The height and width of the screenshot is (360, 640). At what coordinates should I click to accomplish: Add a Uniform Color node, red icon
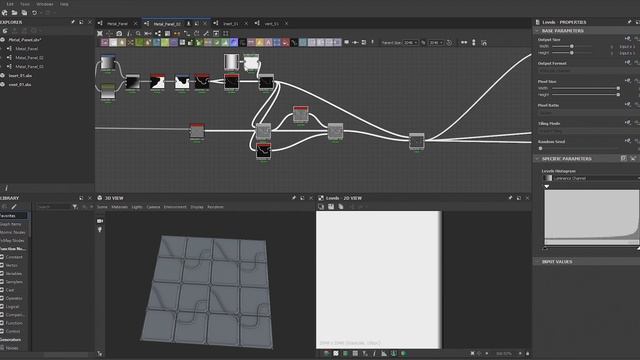(285, 42)
